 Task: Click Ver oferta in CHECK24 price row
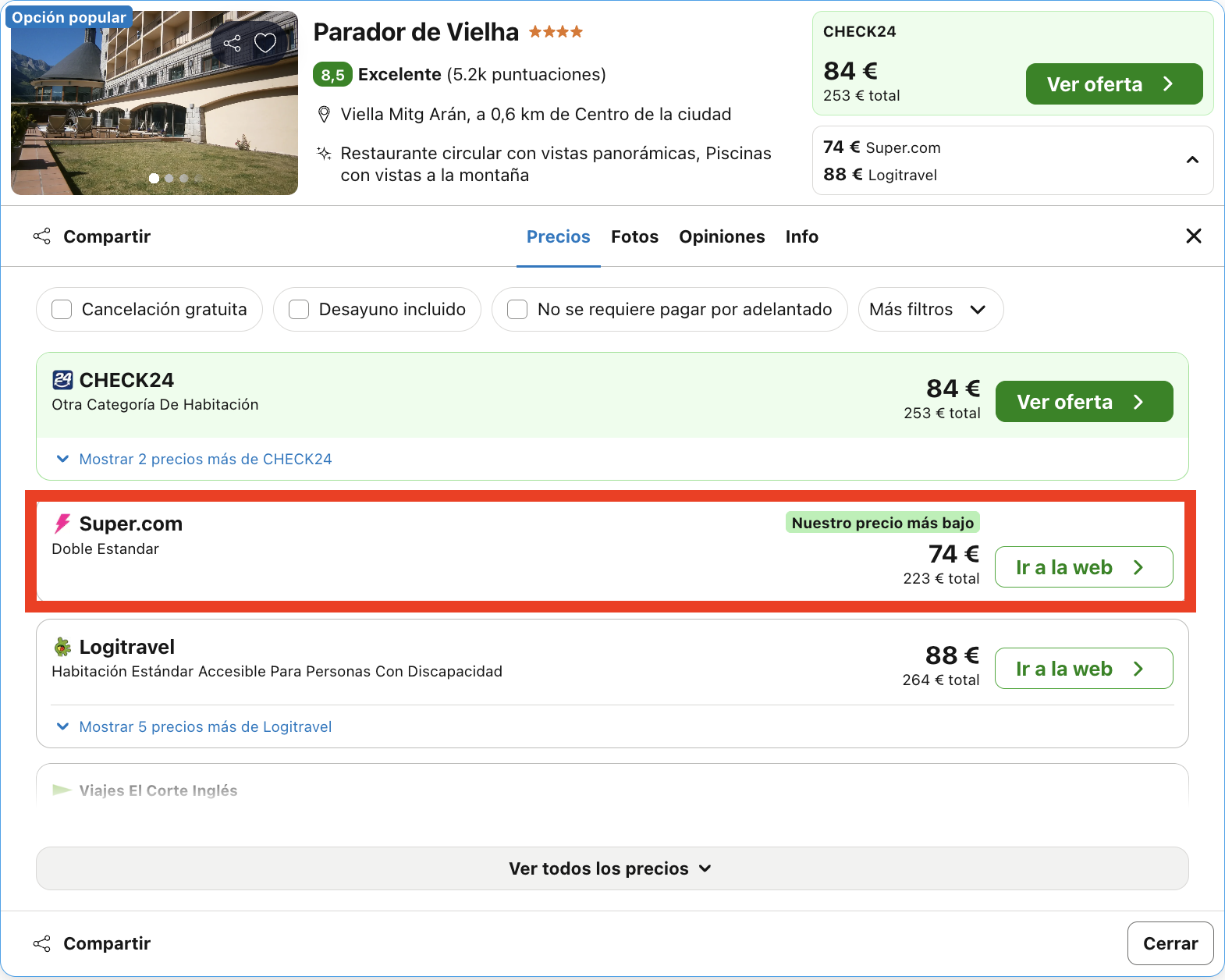coord(1084,401)
